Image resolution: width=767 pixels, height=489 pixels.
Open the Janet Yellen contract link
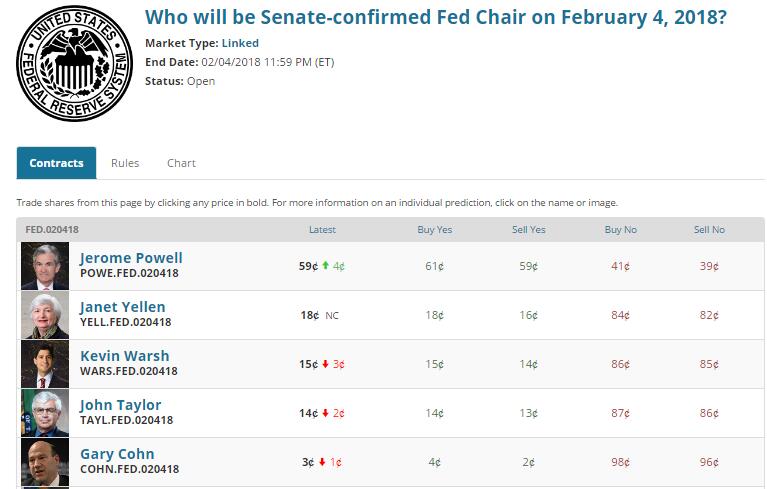point(123,307)
